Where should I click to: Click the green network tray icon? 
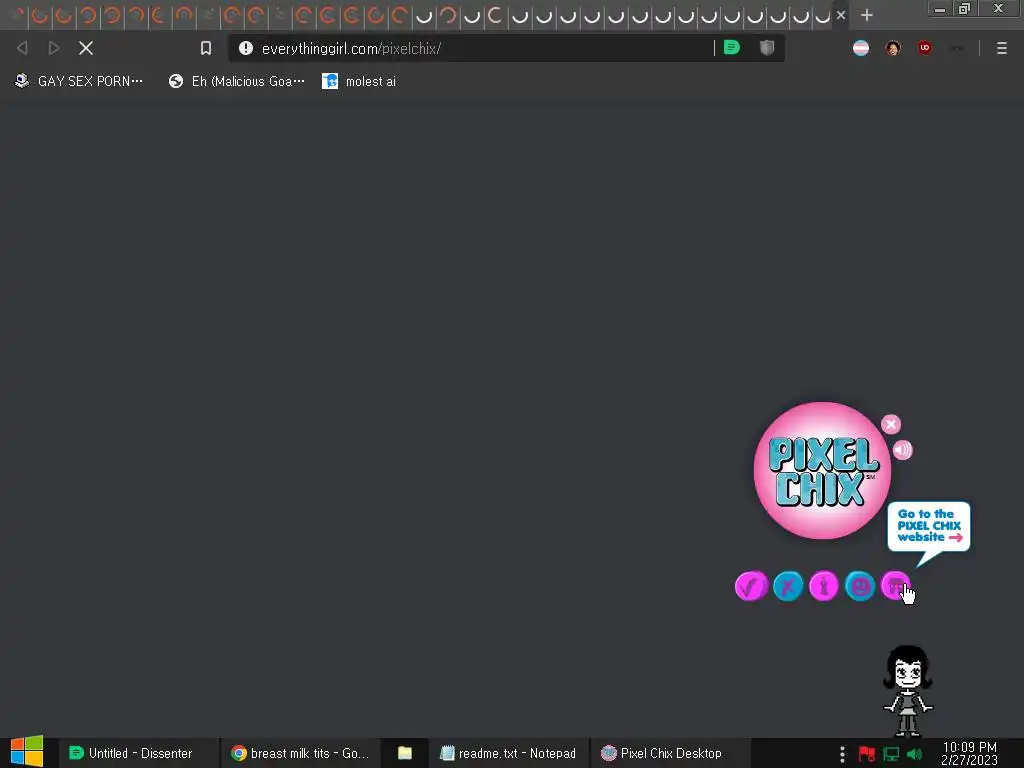coord(891,754)
